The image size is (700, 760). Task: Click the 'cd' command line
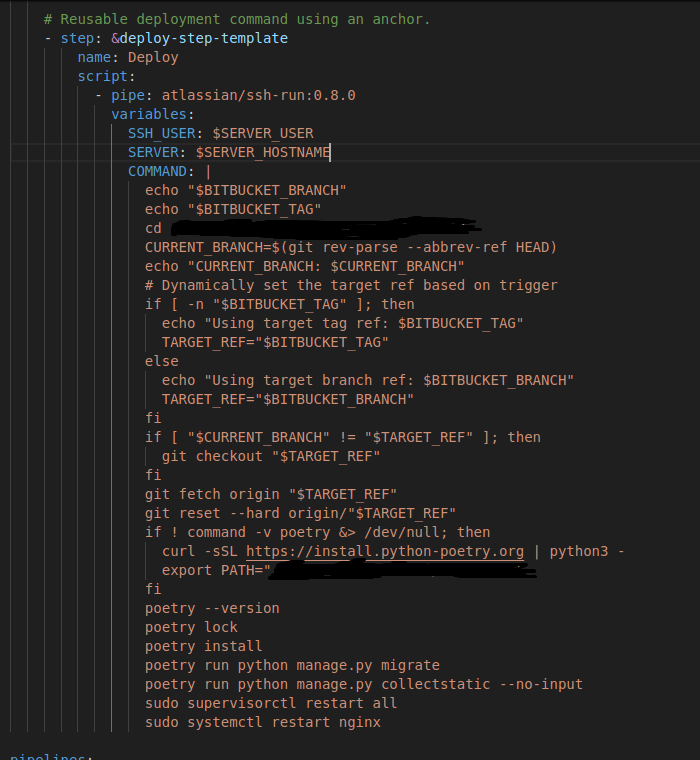[x=313, y=228]
